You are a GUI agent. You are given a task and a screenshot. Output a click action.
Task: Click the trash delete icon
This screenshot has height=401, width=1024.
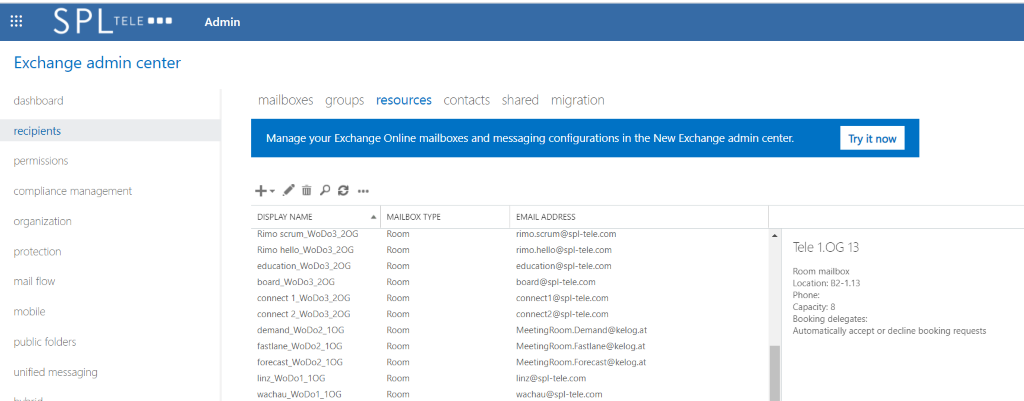(307, 191)
